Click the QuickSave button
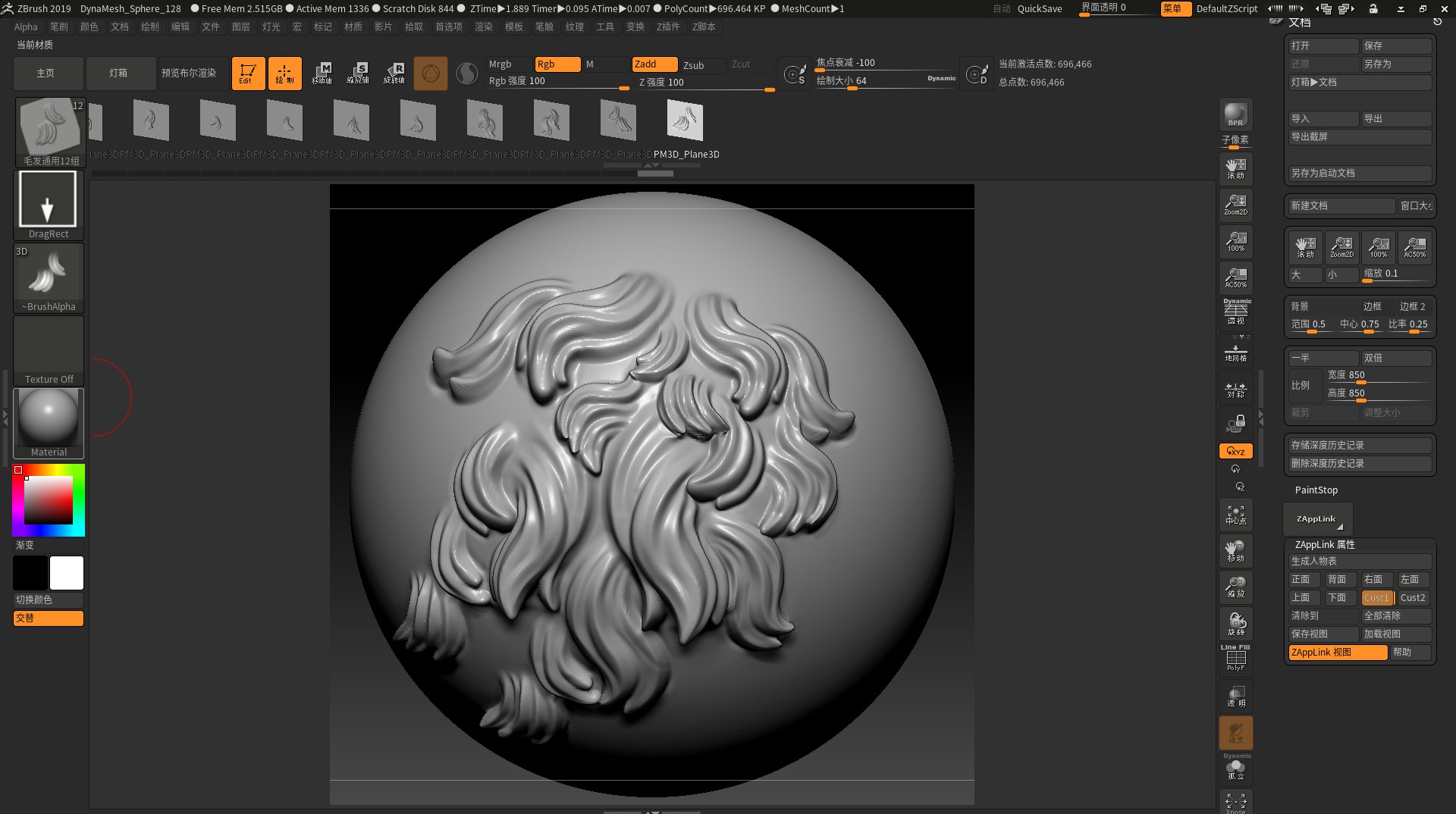Screen dimensions: 1456x814 tap(1039, 9)
